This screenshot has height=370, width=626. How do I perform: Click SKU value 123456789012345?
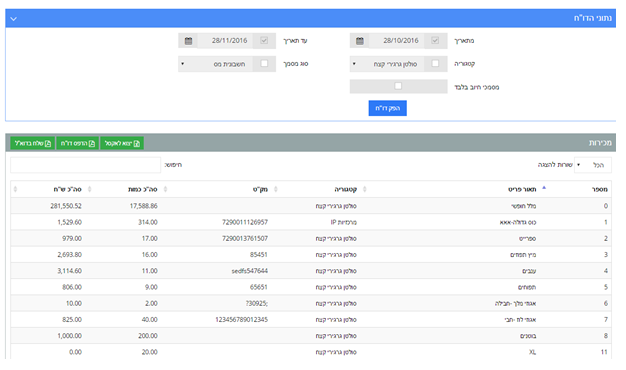click(242, 320)
